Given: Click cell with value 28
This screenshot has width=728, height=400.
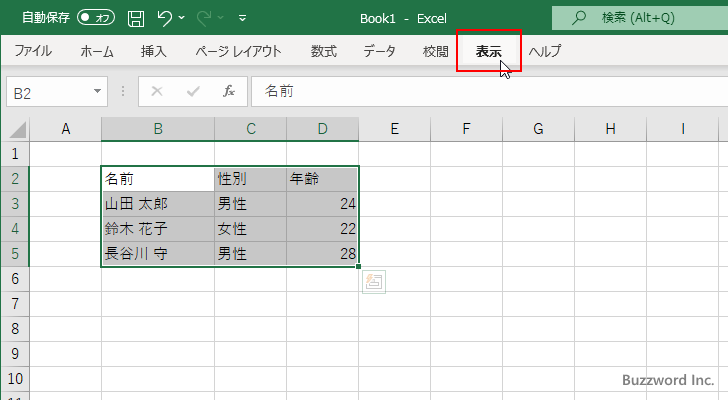Looking at the screenshot, I should tap(322, 254).
